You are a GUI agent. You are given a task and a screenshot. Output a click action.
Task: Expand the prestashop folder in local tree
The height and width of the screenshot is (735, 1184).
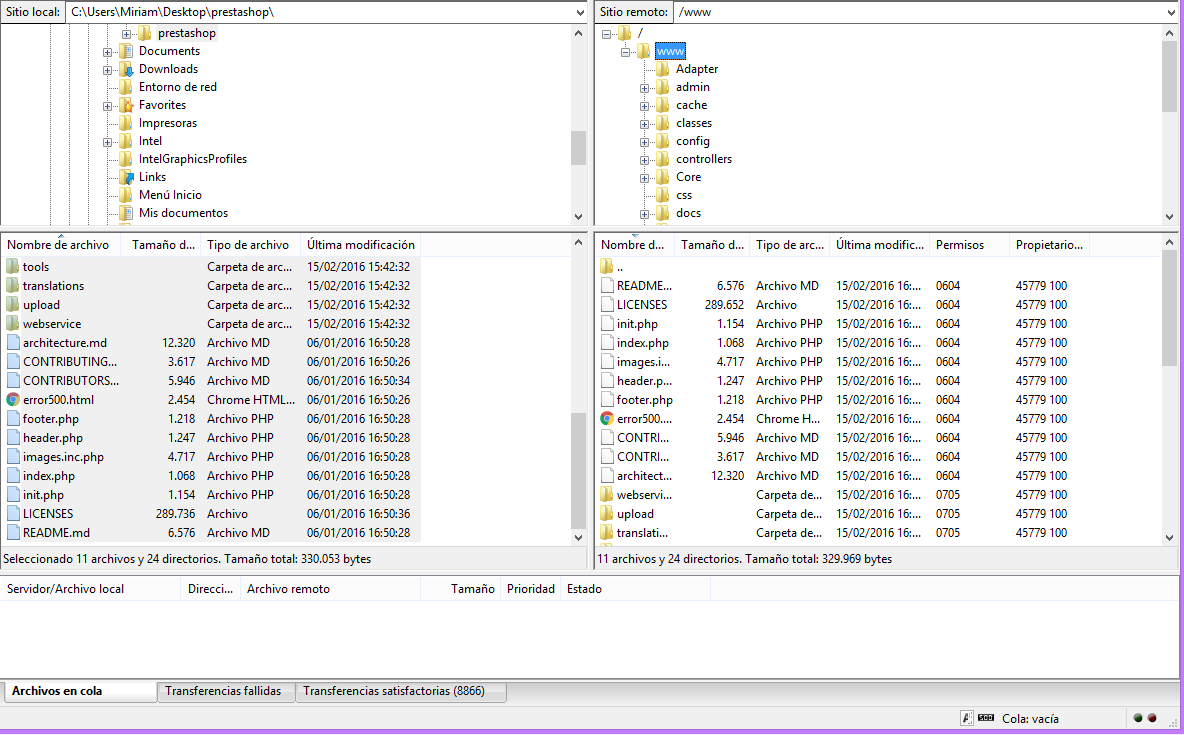(x=126, y=34)
